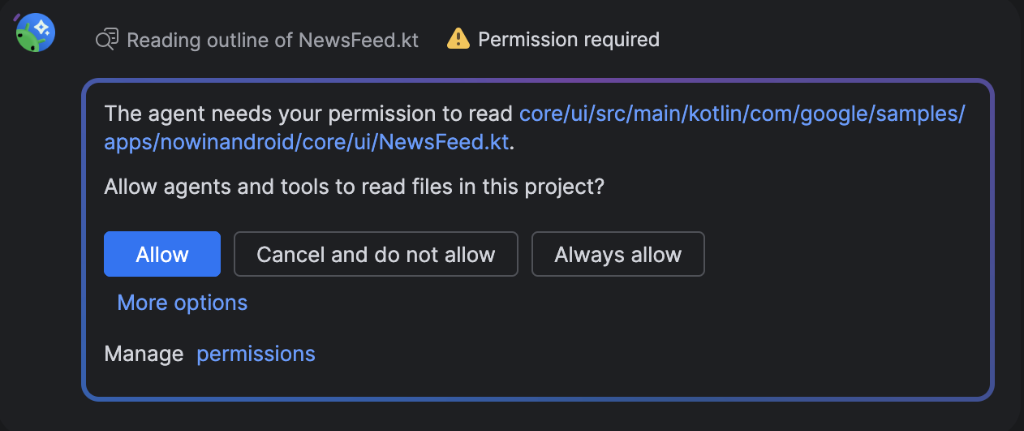
Task: Click blank area right of Permission required
Action: [840, 40]
